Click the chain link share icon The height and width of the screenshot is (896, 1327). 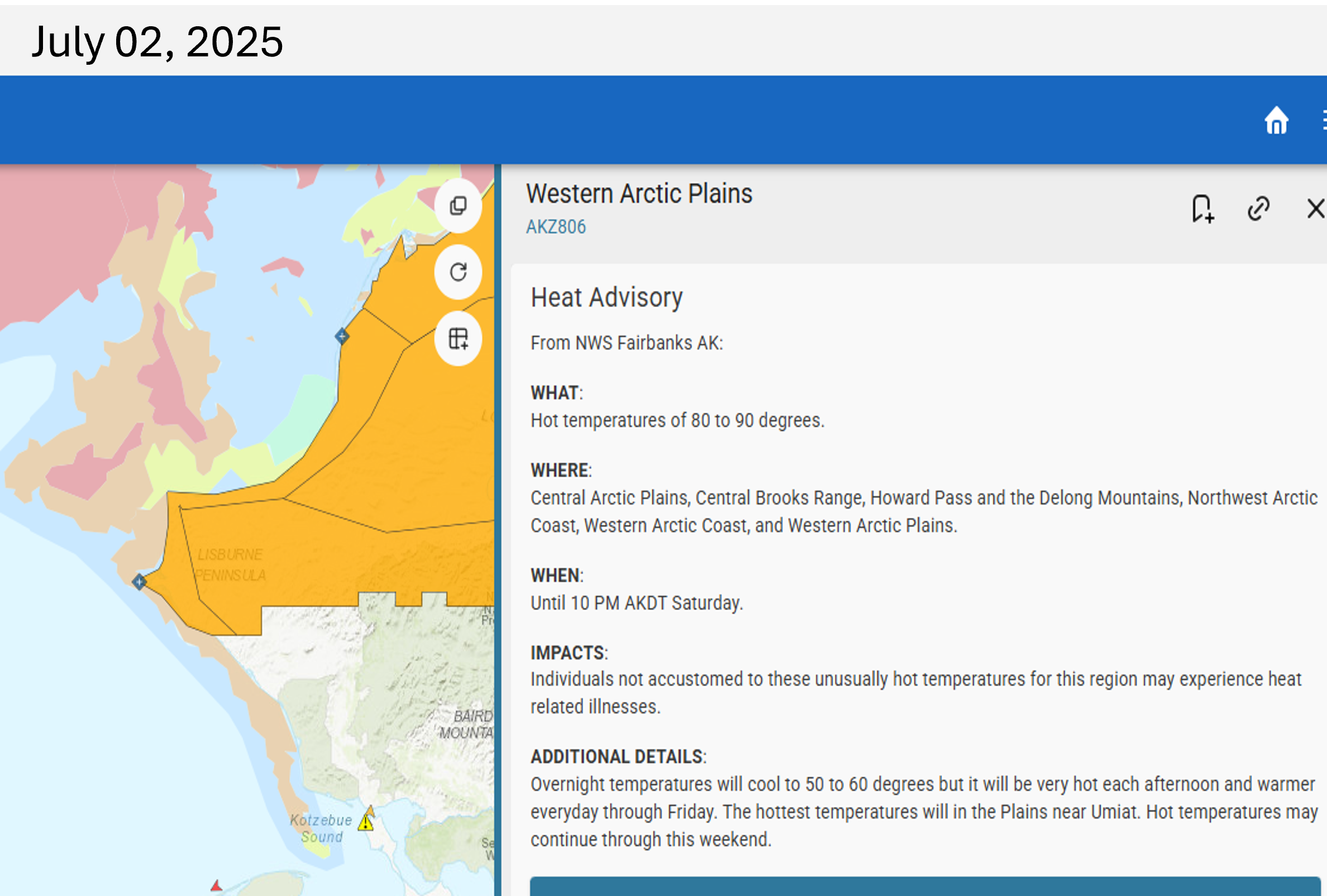coord(1258,209)
